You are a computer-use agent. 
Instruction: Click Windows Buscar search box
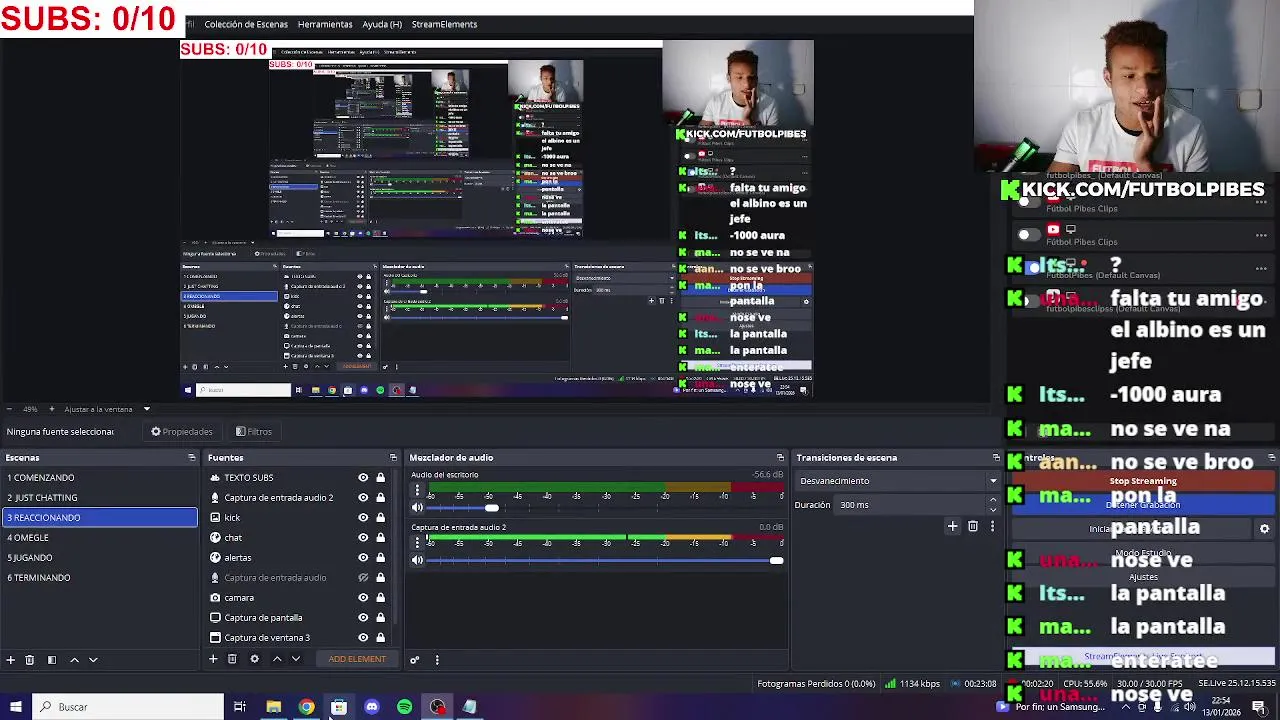128,707
